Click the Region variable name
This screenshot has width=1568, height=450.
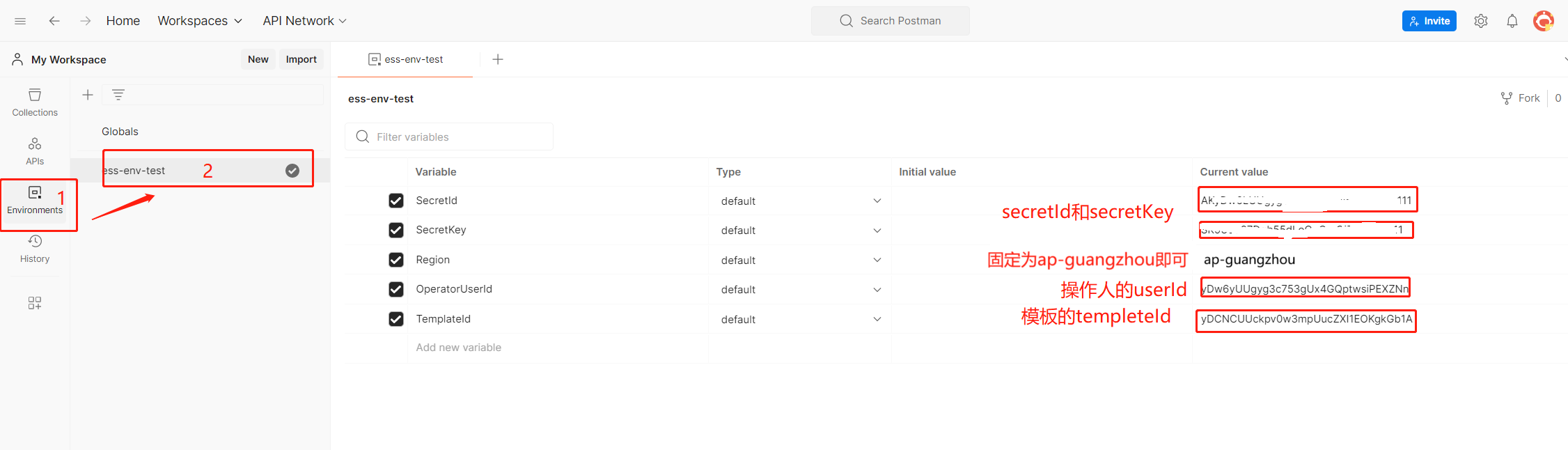(x=432, y=260)
